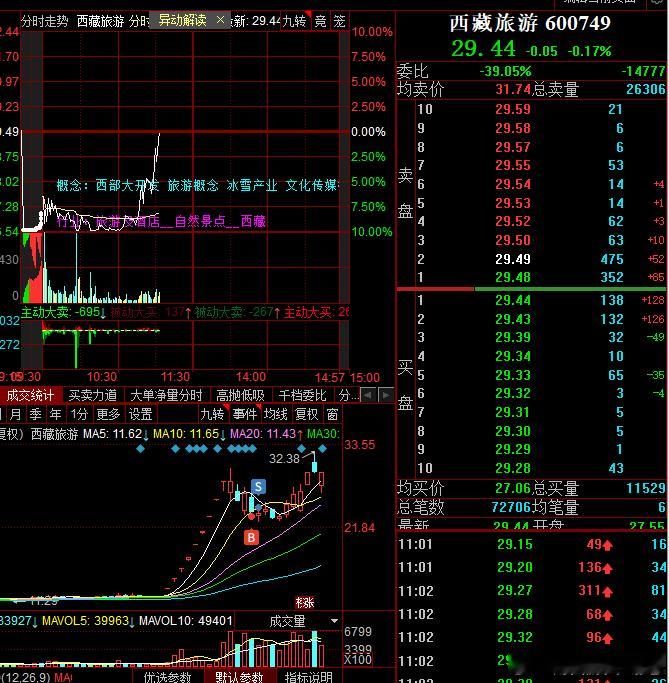Screen dimensions: 669x683
Task: Click the 指标说明 button
Action: 308,677
